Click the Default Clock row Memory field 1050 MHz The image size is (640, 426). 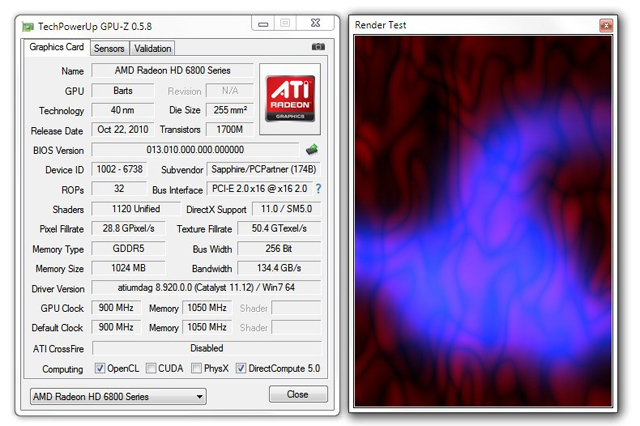tap(207, 327)
